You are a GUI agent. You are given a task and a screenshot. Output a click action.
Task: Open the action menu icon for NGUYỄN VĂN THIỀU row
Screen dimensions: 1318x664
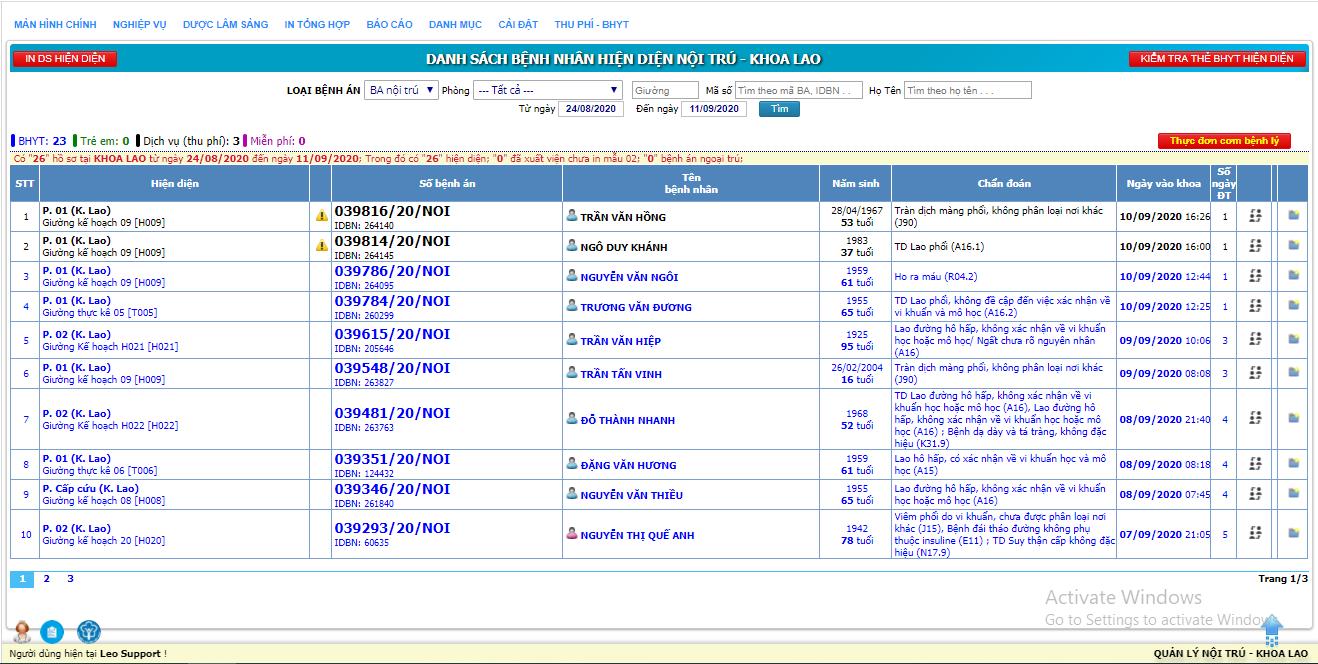(1255, 494)
